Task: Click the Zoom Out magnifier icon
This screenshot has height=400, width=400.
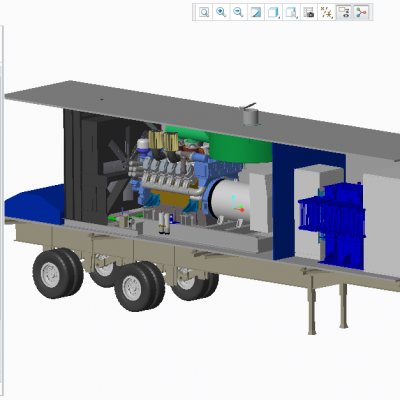Action: (x=238, y=13)
